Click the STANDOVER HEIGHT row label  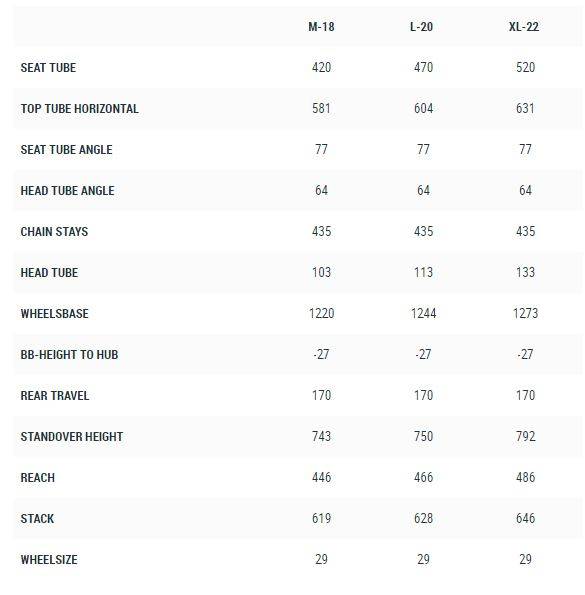coord(72,436)
